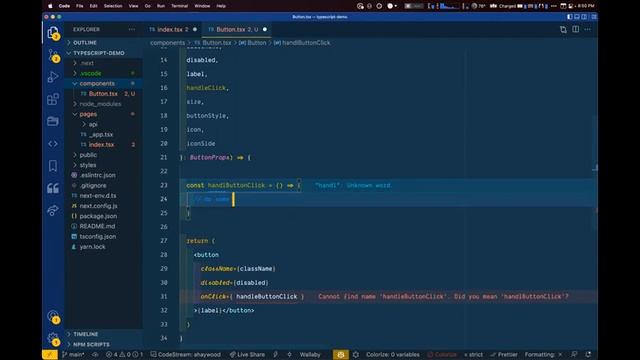Click the angle-brackets icon in the activity bar
640x360 pixels.
(x=53, y=144)
